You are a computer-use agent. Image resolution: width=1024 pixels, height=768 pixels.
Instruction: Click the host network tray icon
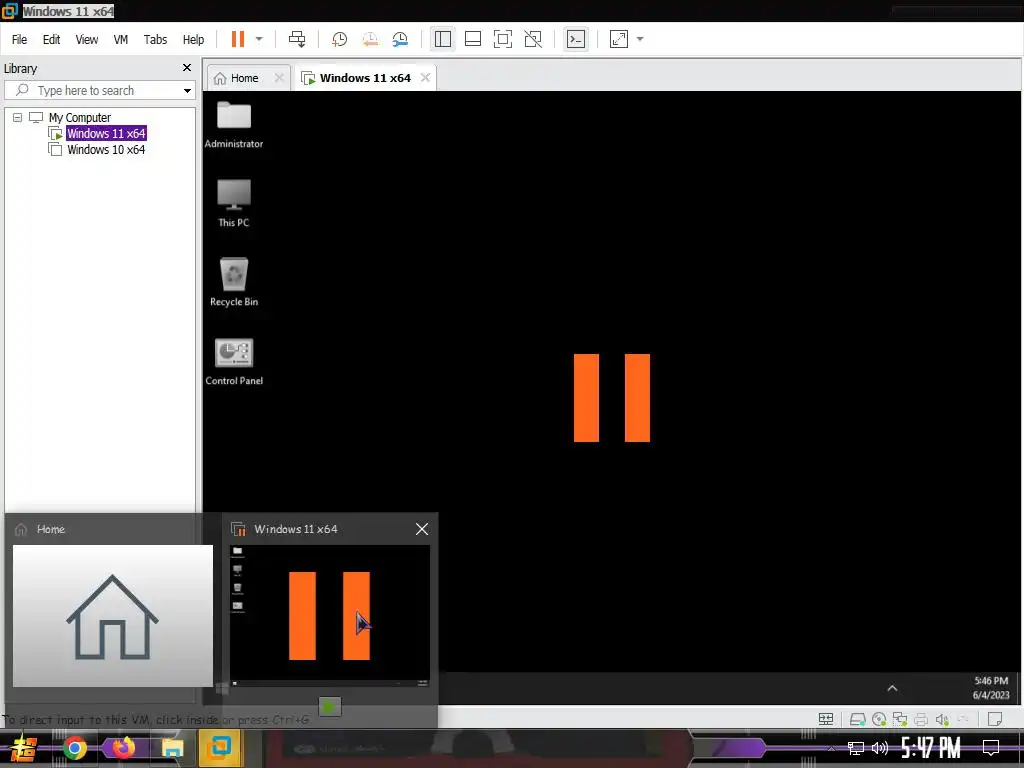pyautogui.click(x=856, y=748)
